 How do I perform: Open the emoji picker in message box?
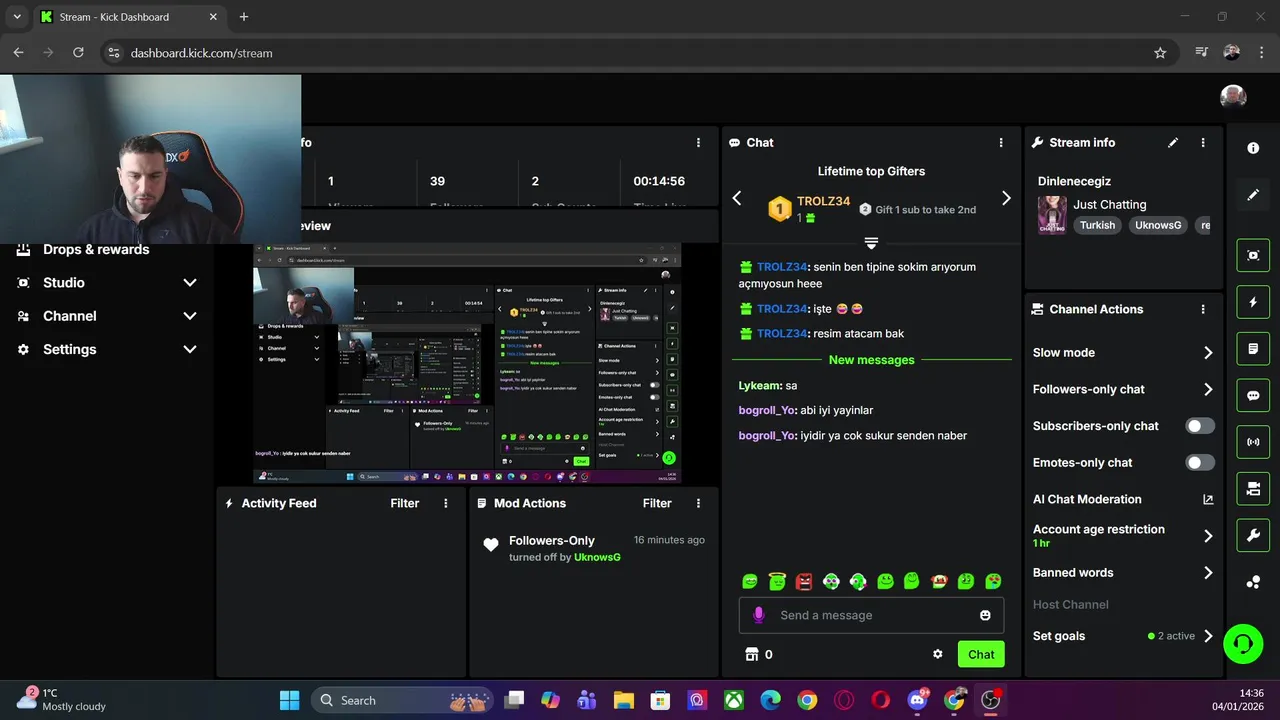coord(985,615)
